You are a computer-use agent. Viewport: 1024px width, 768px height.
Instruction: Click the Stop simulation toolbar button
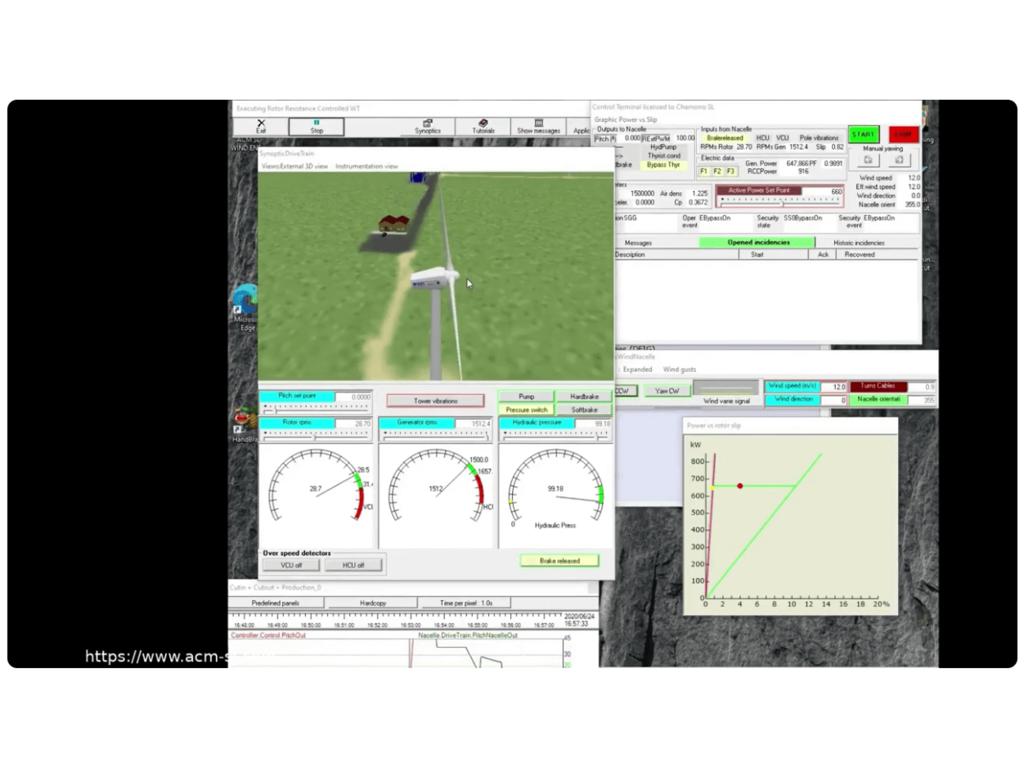tap(317, 126)
